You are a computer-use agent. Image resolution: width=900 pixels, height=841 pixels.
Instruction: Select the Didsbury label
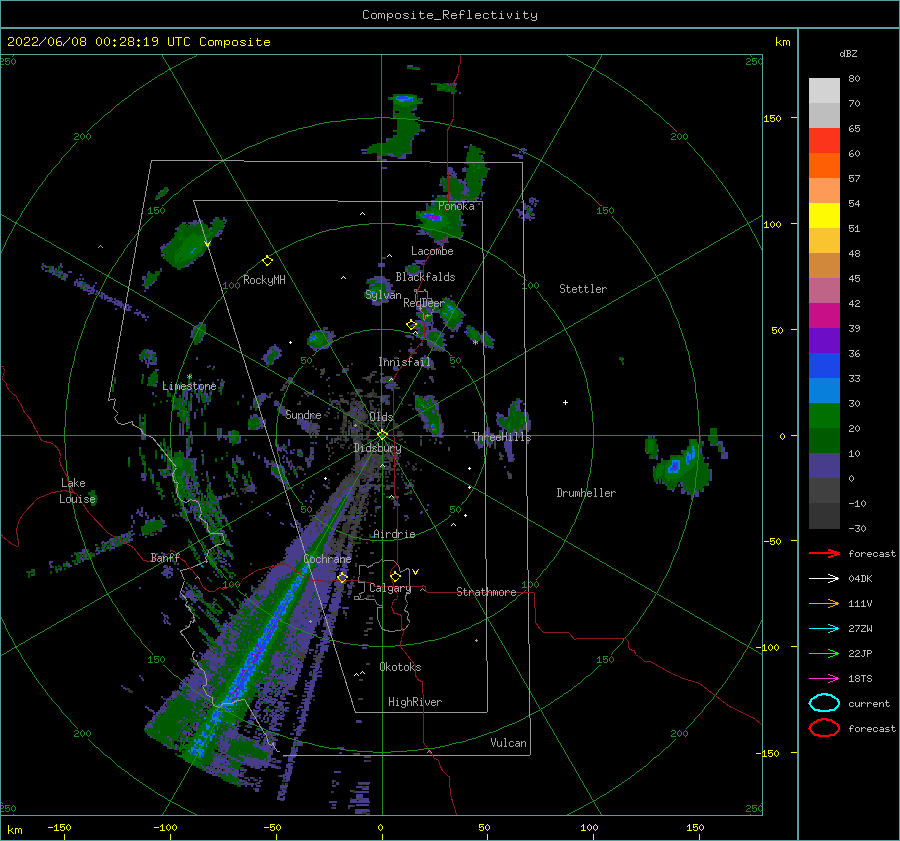click(377, 448)
